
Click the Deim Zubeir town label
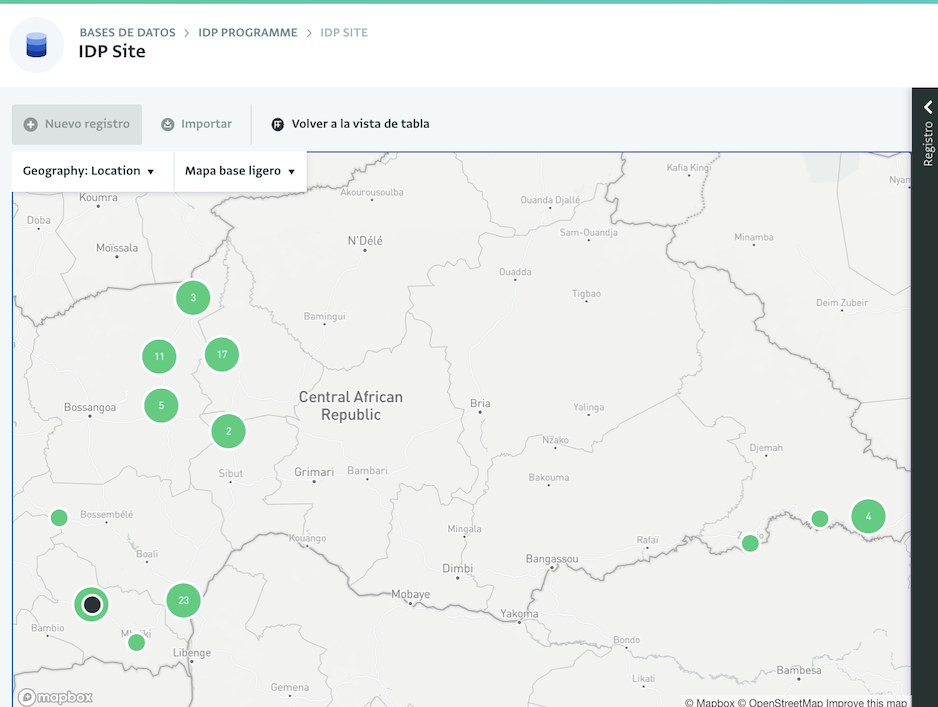[842, 303]
